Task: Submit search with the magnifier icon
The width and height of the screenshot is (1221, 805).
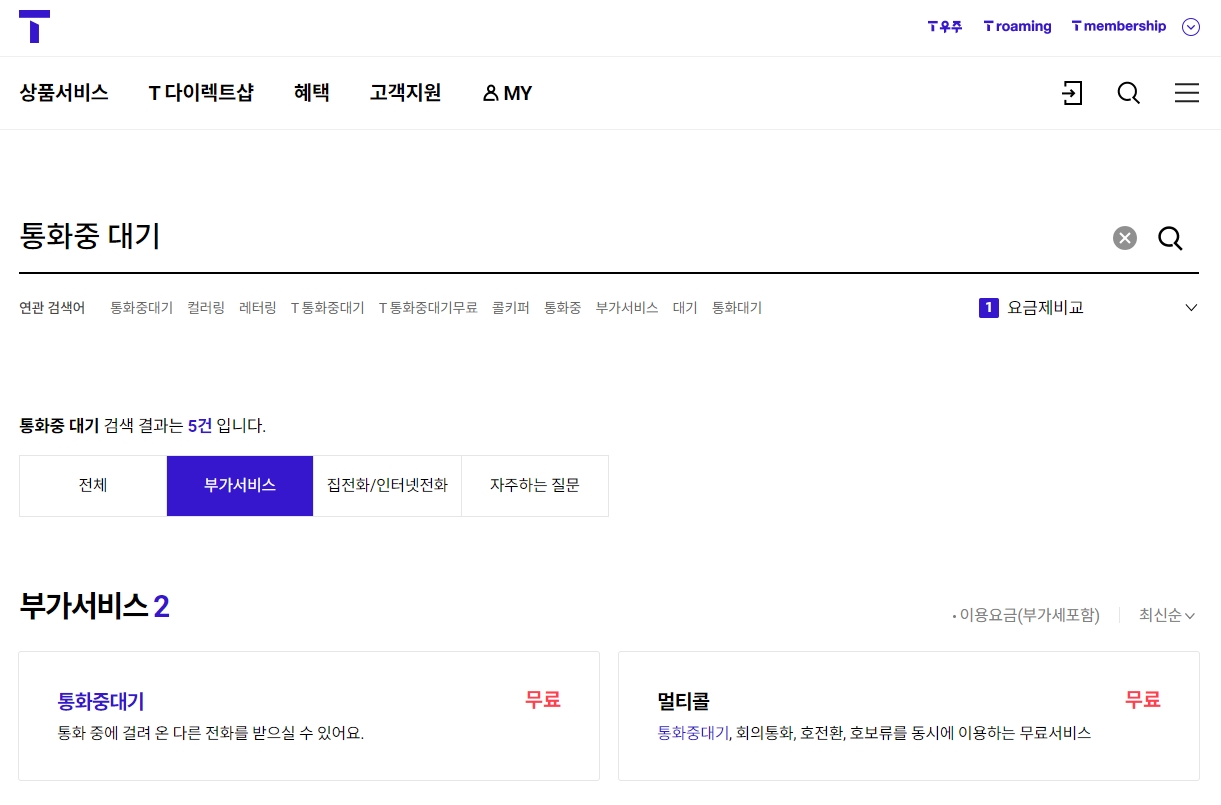Action: tap(1170, 238)
